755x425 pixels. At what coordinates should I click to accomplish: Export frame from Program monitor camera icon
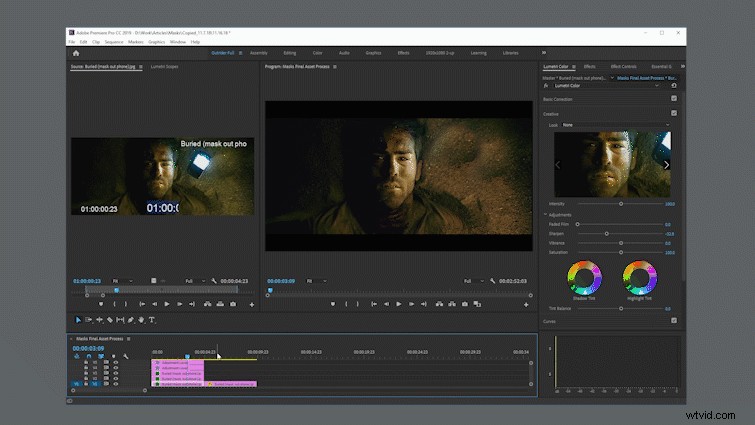point(465,304)
